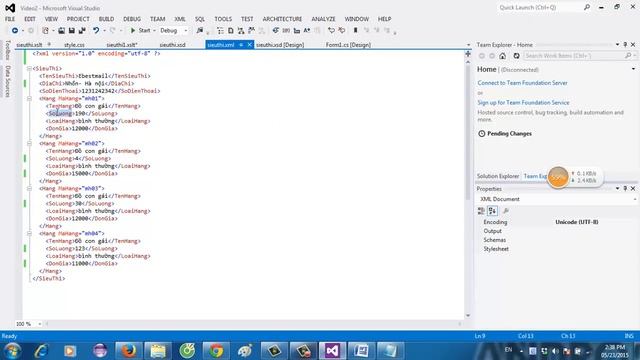The image size is (640, 360).
Task: Go to Team Explorer Home icon
Action: pos(502,56)
